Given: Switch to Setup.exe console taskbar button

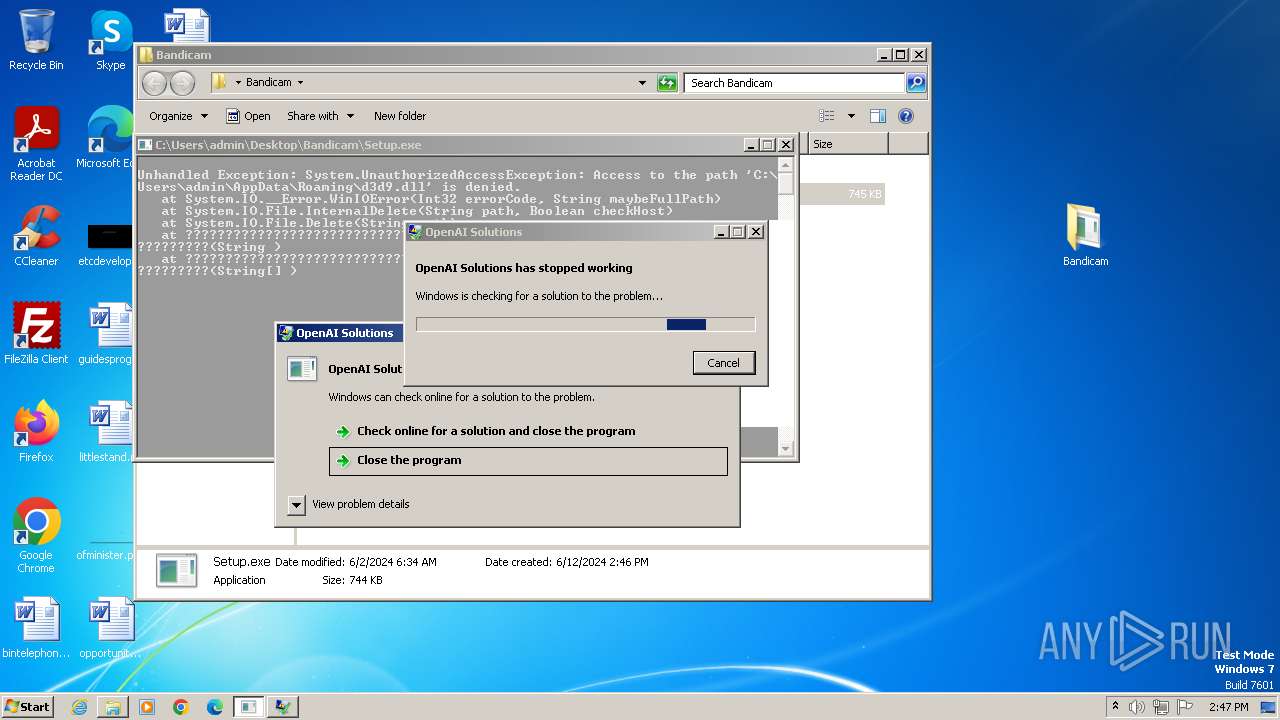Looking at the screenshot, I should 248,707.
